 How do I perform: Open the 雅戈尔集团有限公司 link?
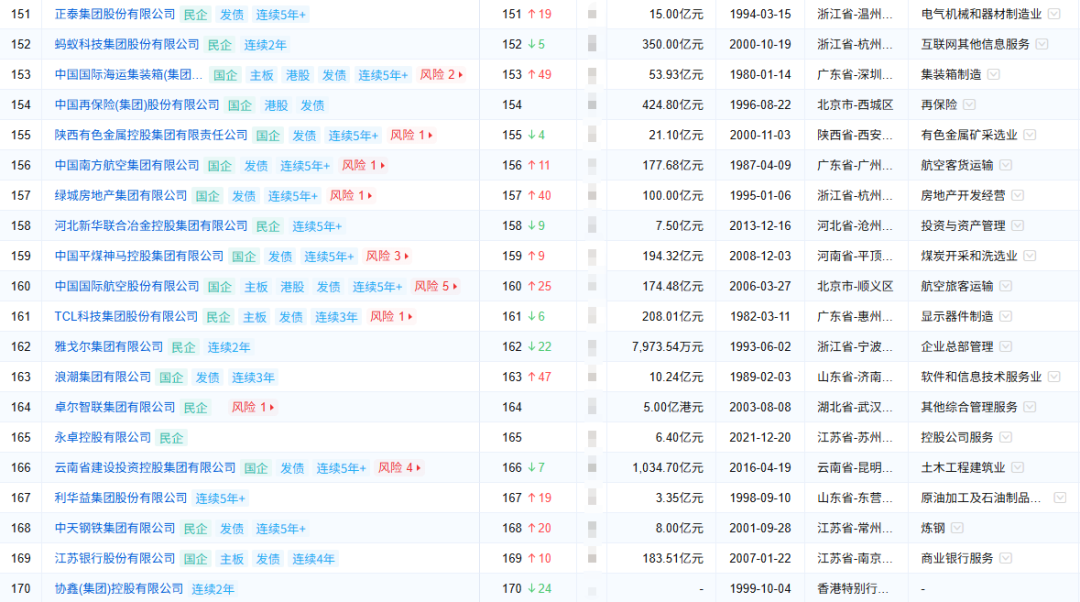coord(109,347)
